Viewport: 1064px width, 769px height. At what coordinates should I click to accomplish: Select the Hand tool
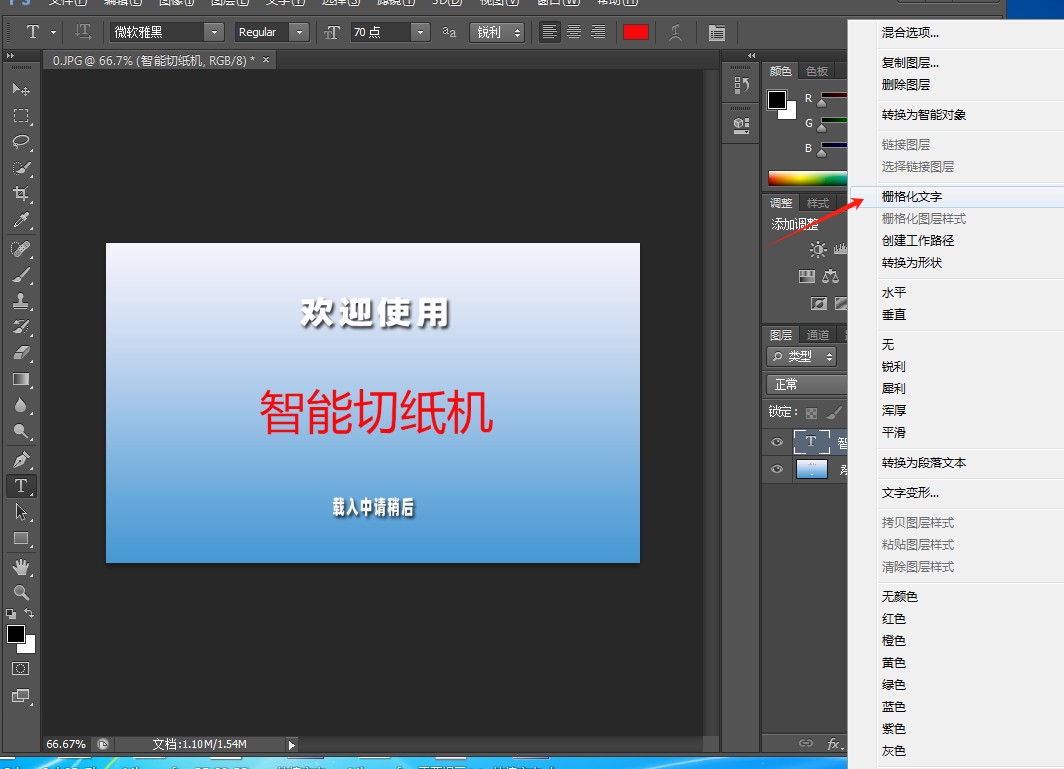[x=21, y=567]
